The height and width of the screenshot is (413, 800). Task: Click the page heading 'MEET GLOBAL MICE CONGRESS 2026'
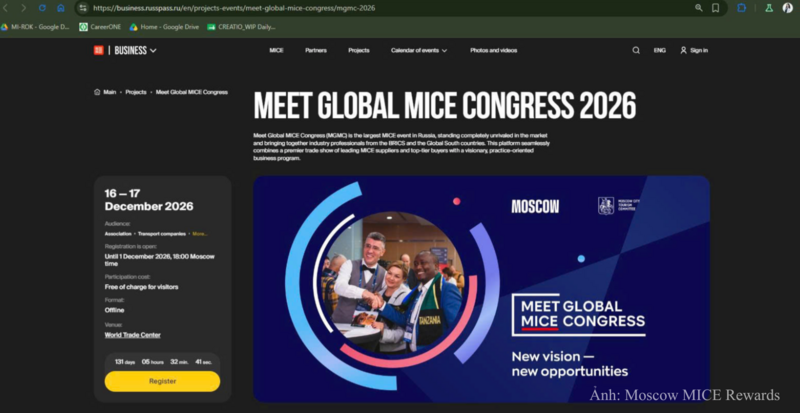coord(445,106)
